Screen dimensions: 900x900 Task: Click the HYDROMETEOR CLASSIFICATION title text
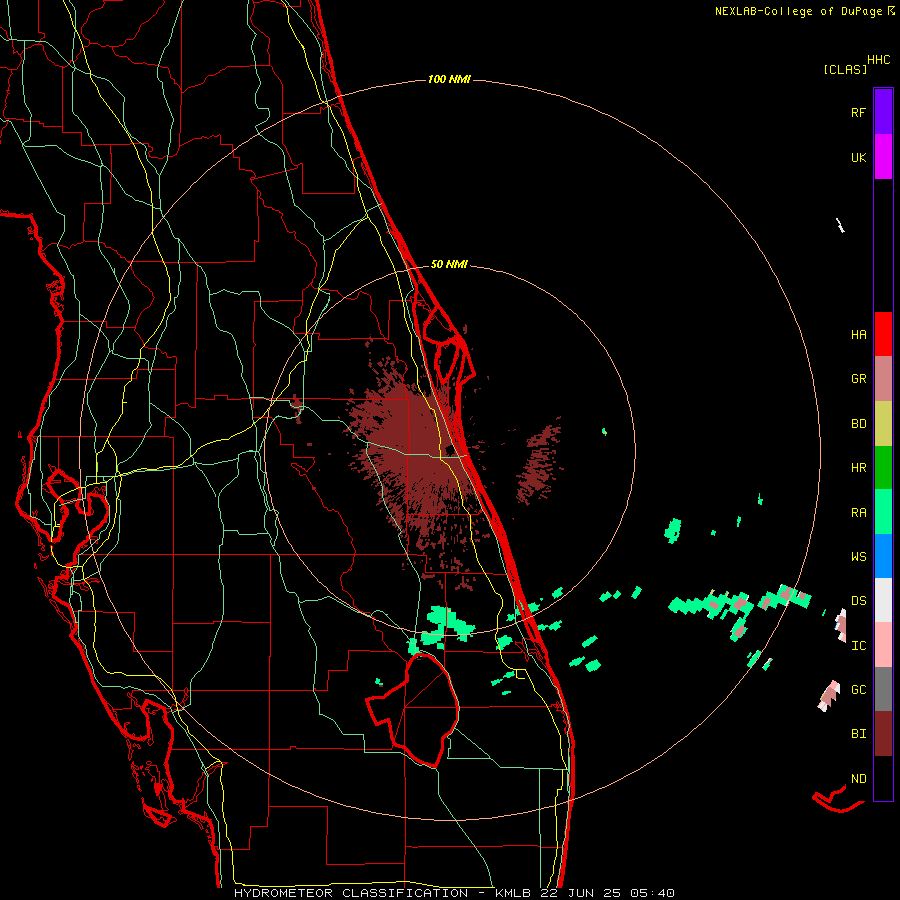[351, 893]
